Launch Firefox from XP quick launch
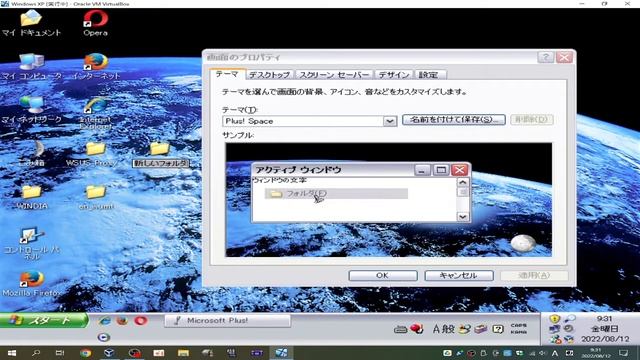 (122, 321)
